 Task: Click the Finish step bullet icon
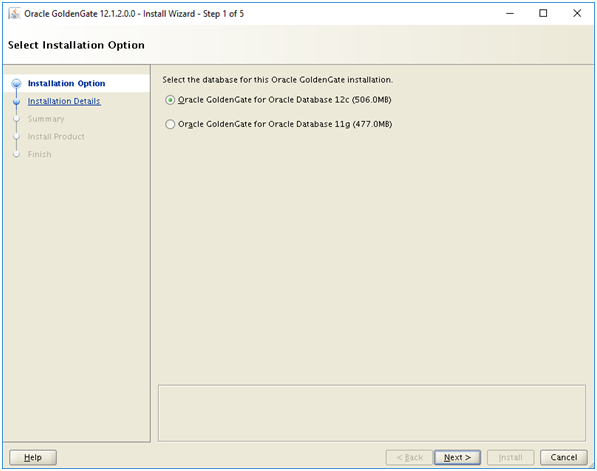[x=16, y=154]
